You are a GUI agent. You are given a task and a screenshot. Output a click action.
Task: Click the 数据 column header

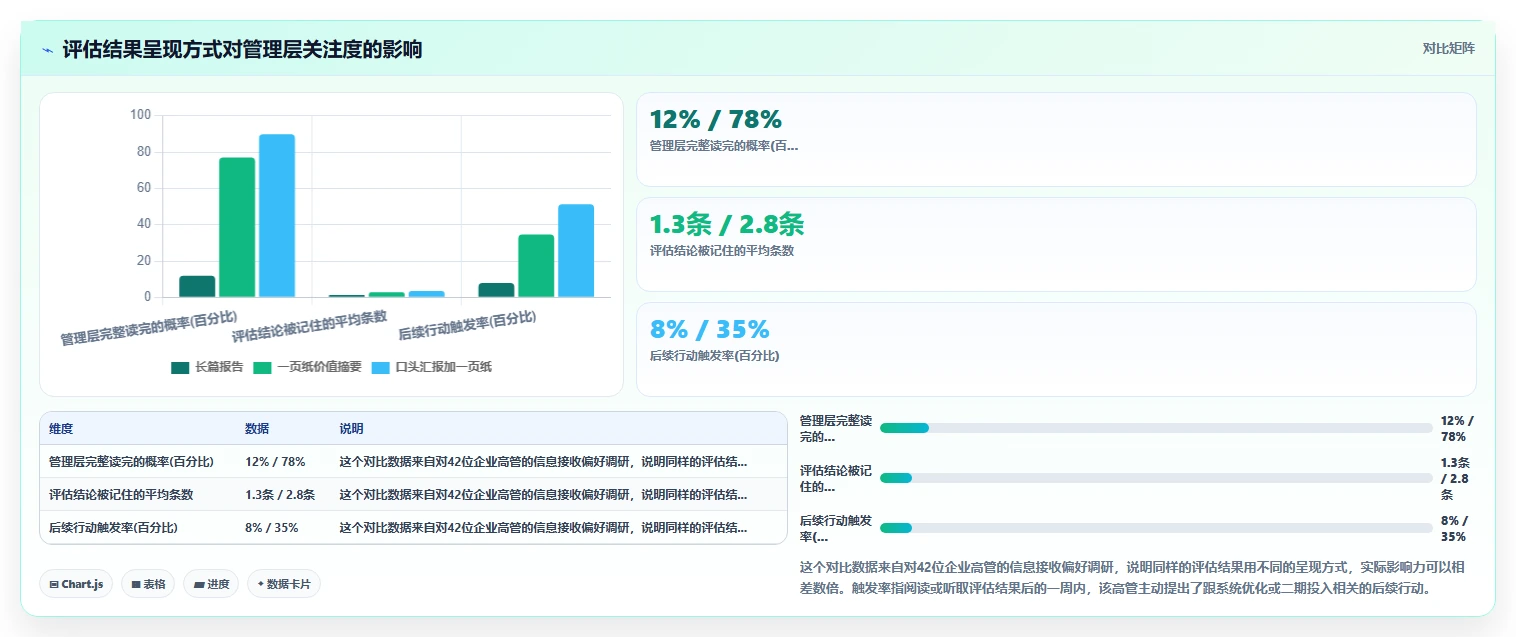coord(257,428)
